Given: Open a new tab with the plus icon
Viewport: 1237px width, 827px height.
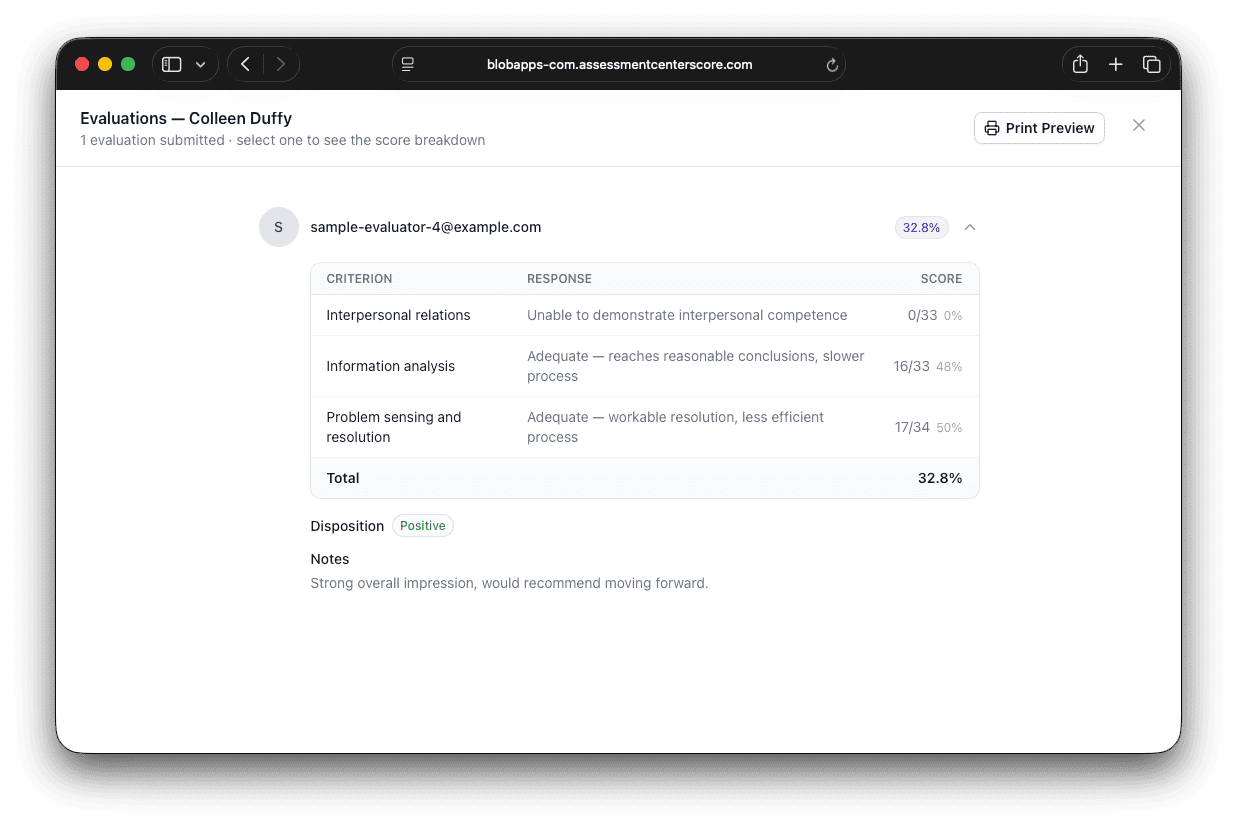Looking at the screenshot, I should [x=1116, y=64].
